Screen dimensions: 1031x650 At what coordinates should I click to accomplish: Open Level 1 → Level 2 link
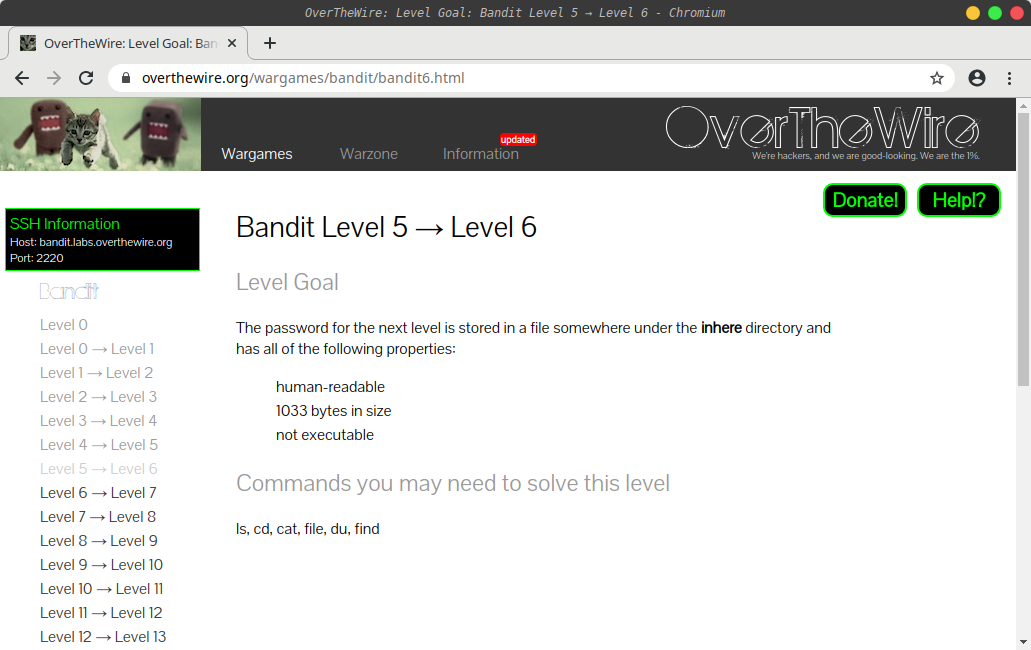(96, 373)
